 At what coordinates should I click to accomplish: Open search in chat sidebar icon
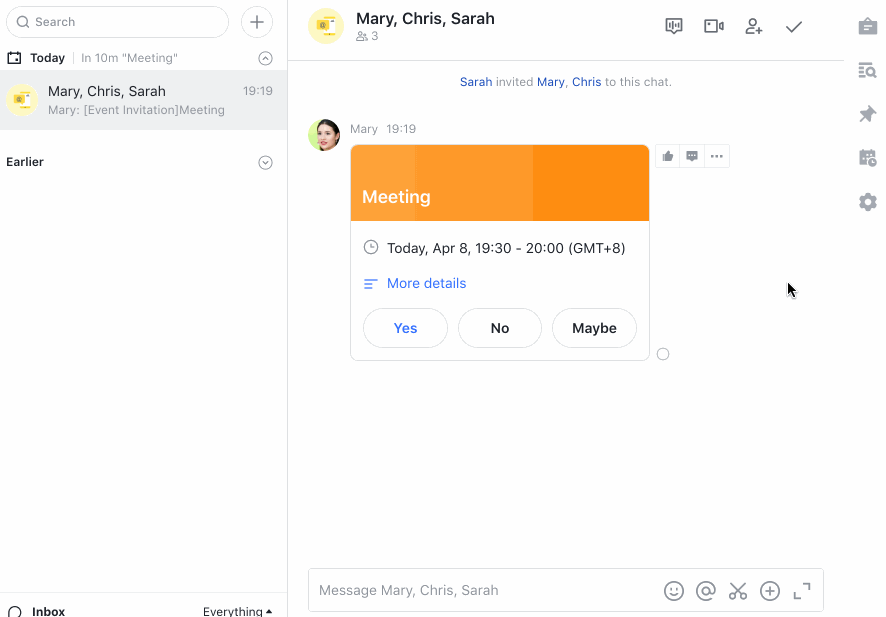tap(867, 70)
